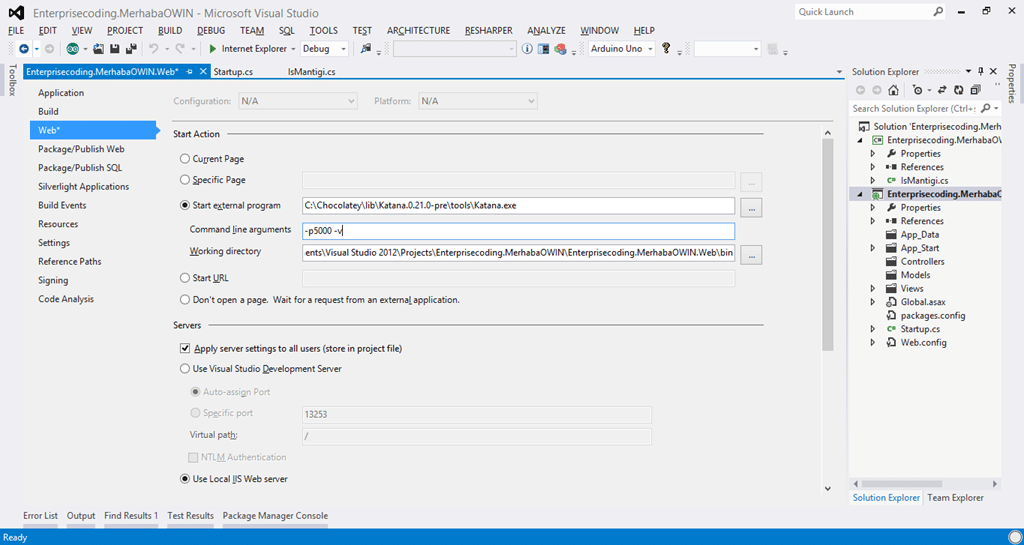The image size is (1024, 545).
Task: Expand the Views folder node
Action: tap(873, 288)
